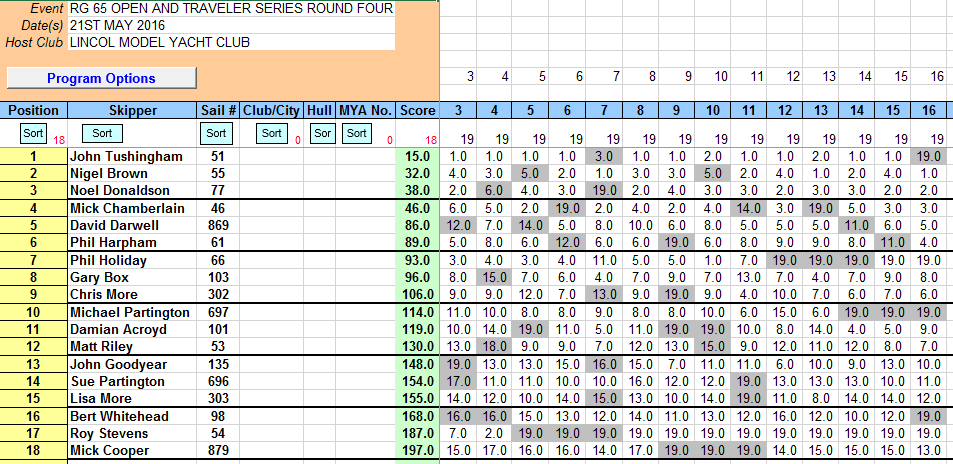The width and height of the screenshot is (953, 464).
Task: Edit the Host Club field
Action: 231,42
